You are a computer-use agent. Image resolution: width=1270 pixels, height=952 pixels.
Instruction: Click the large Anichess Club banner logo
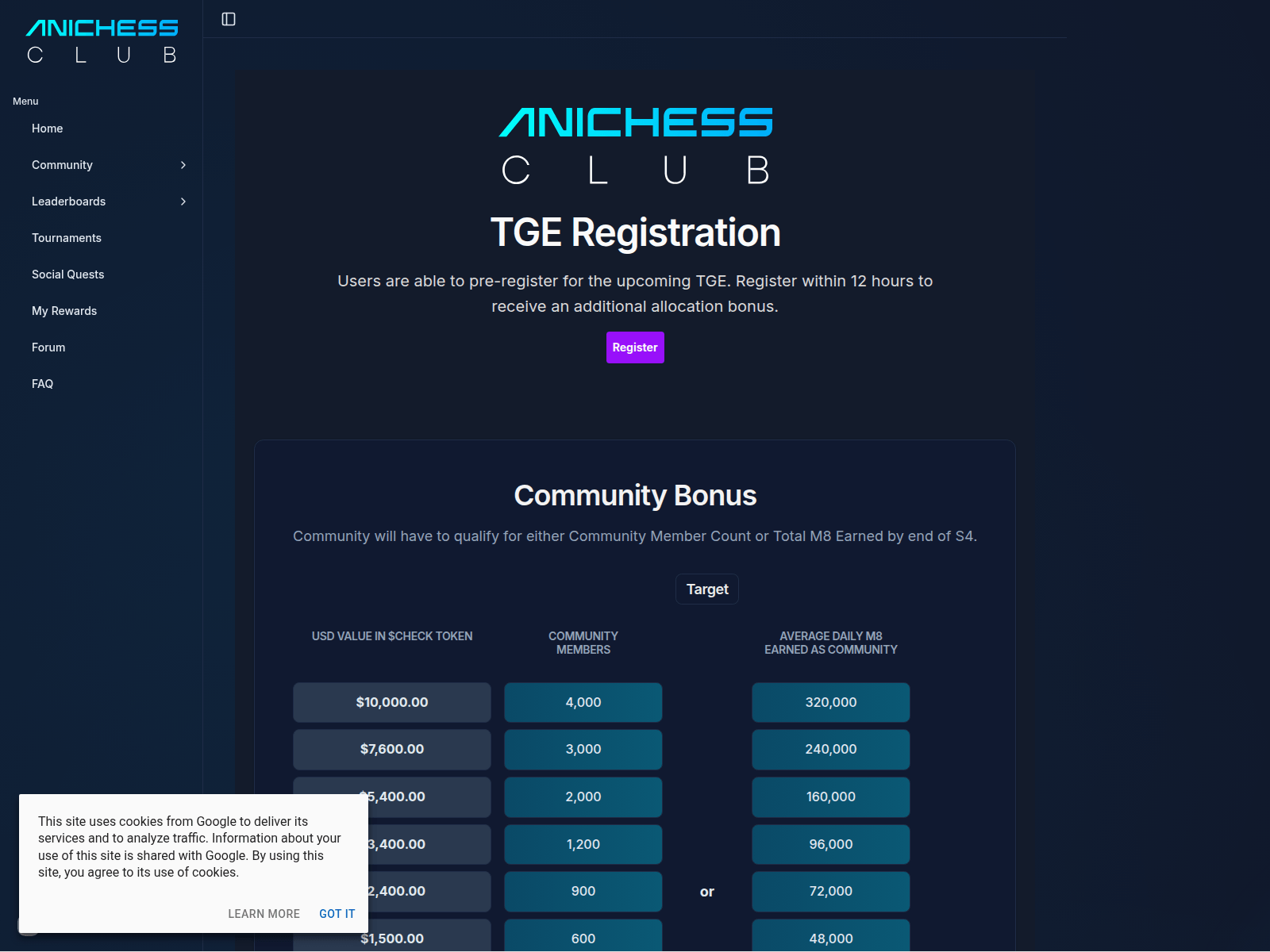635,147
